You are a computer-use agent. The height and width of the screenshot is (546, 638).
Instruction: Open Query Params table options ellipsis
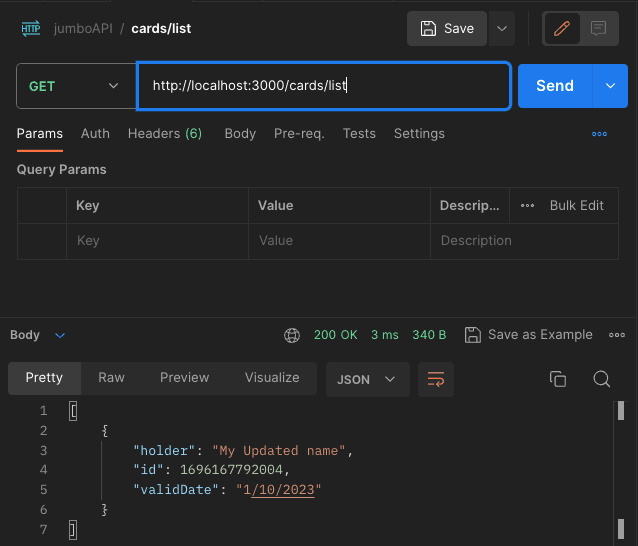tap(528, 206)
